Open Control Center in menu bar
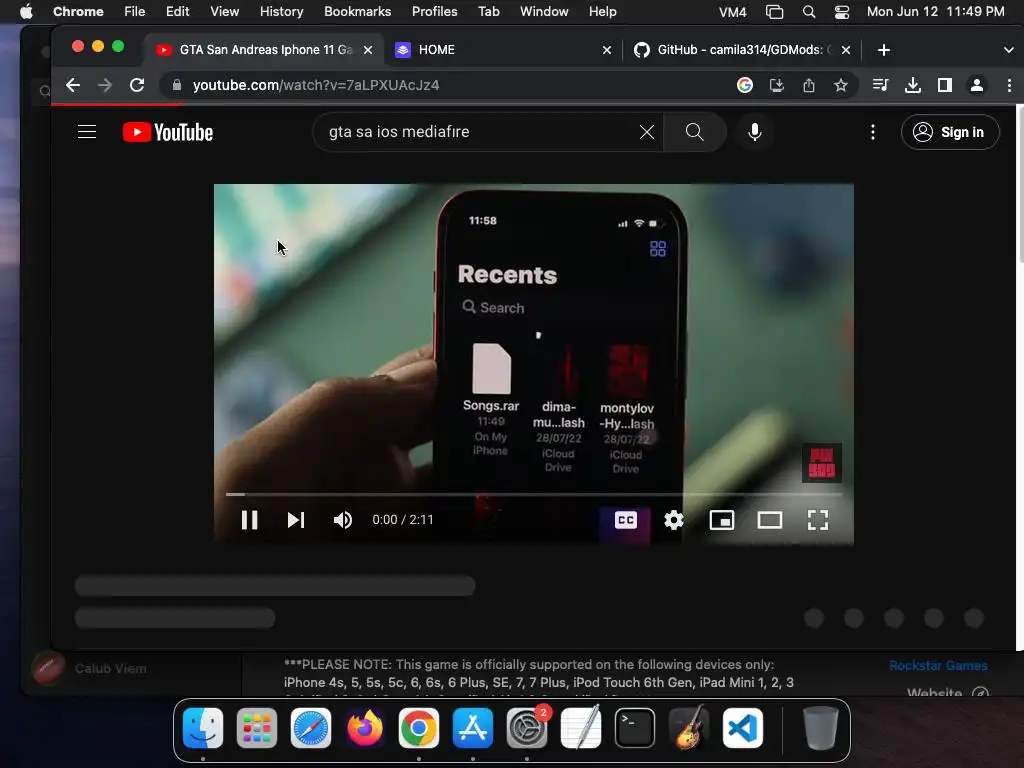 click(x=842, y=12)
